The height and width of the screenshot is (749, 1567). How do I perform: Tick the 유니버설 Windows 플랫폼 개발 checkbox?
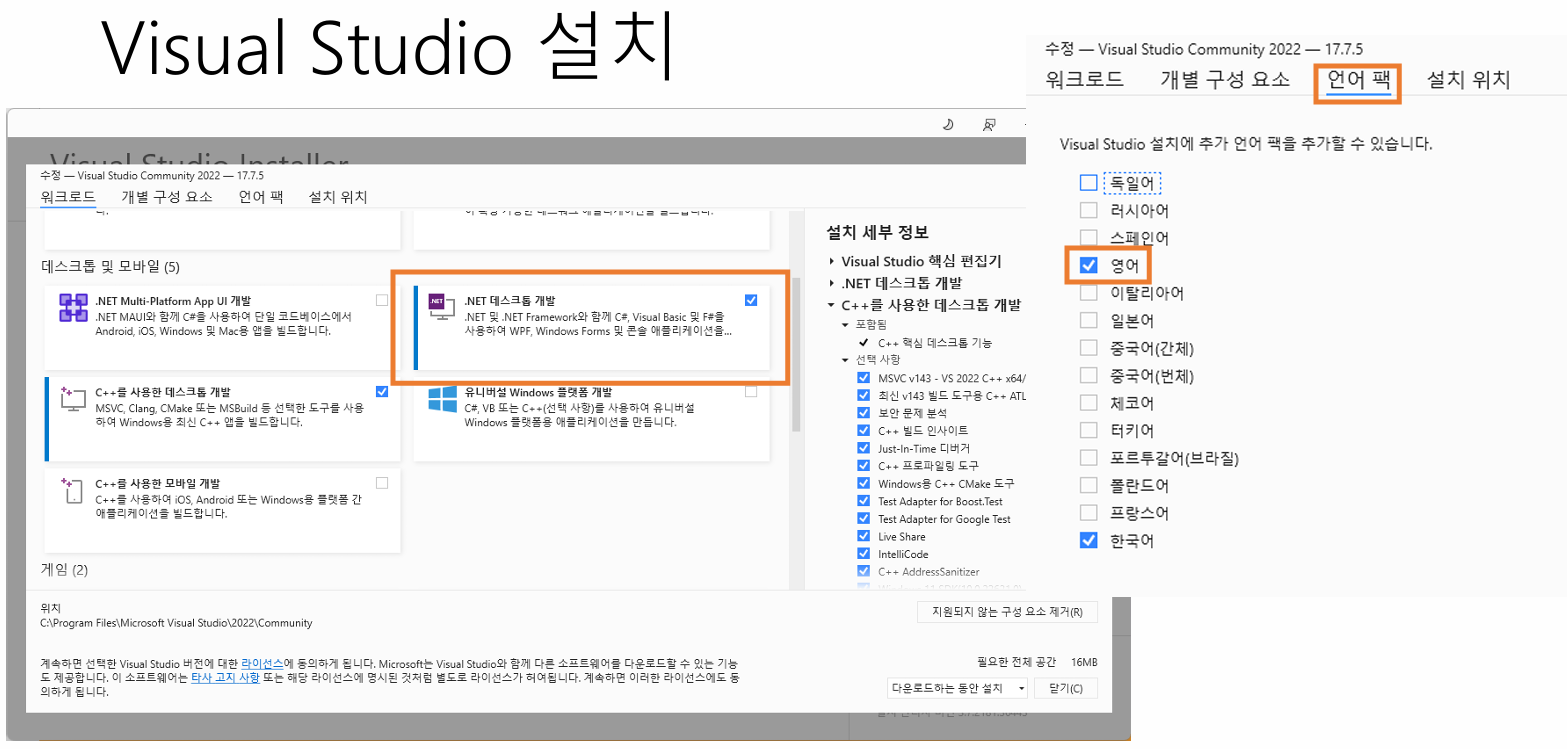click(x=751, y=392)
